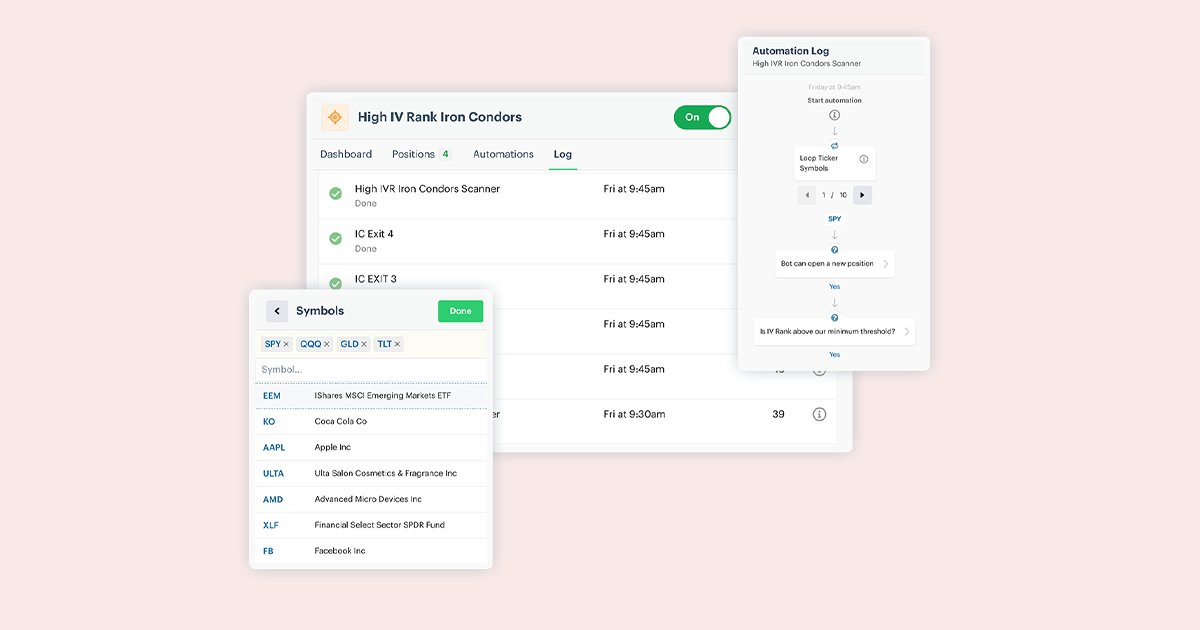Click the info icon below Start automation
The image size is (1200, 630).
click(x=834, y=116)
